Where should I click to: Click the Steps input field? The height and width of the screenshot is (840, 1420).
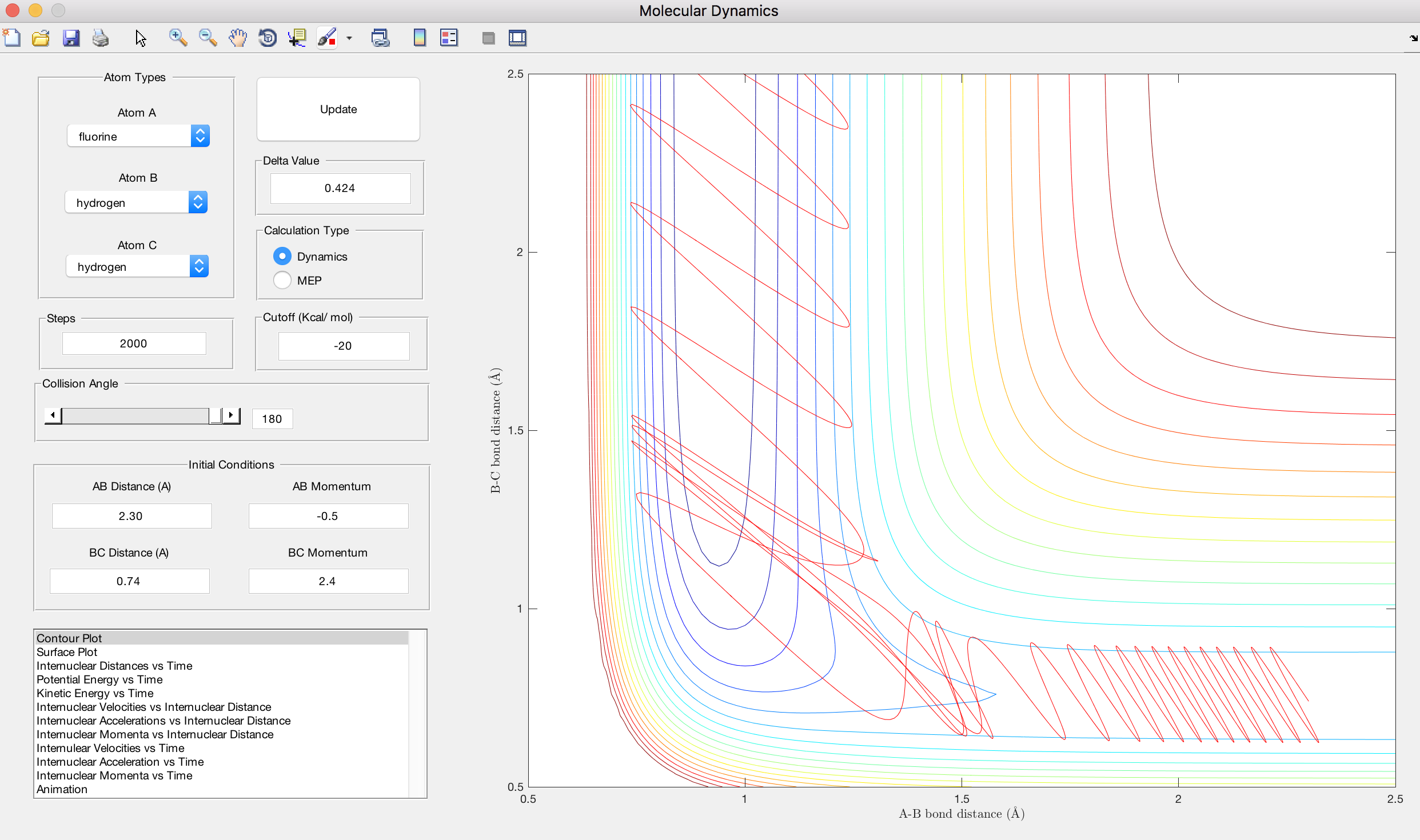pyautogui.click(x=134, y=343)
